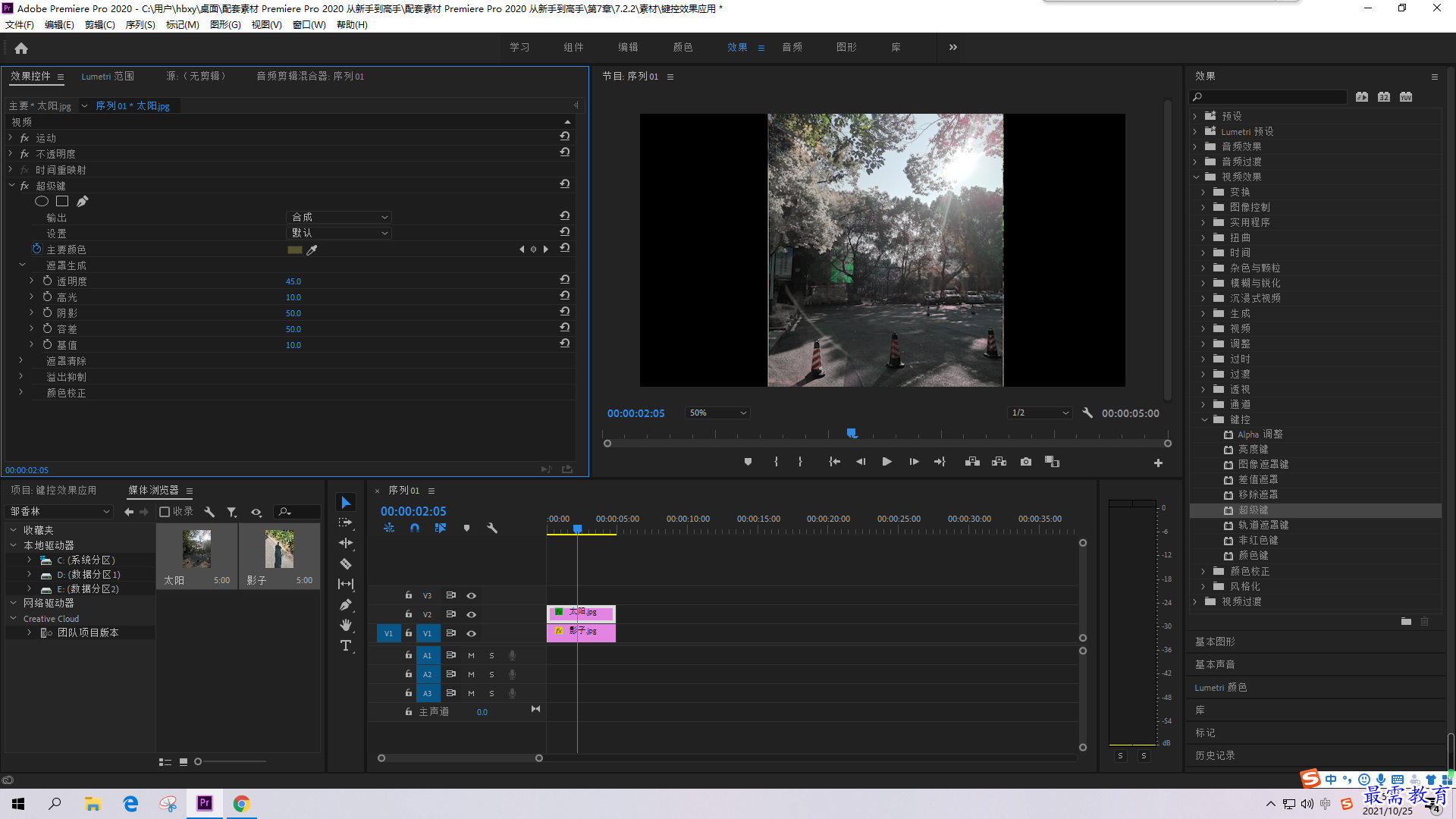The height and width of the screenshot is (819, 1456).
Task: Toggle V3 track output eye
Action: tap(471, 595)
